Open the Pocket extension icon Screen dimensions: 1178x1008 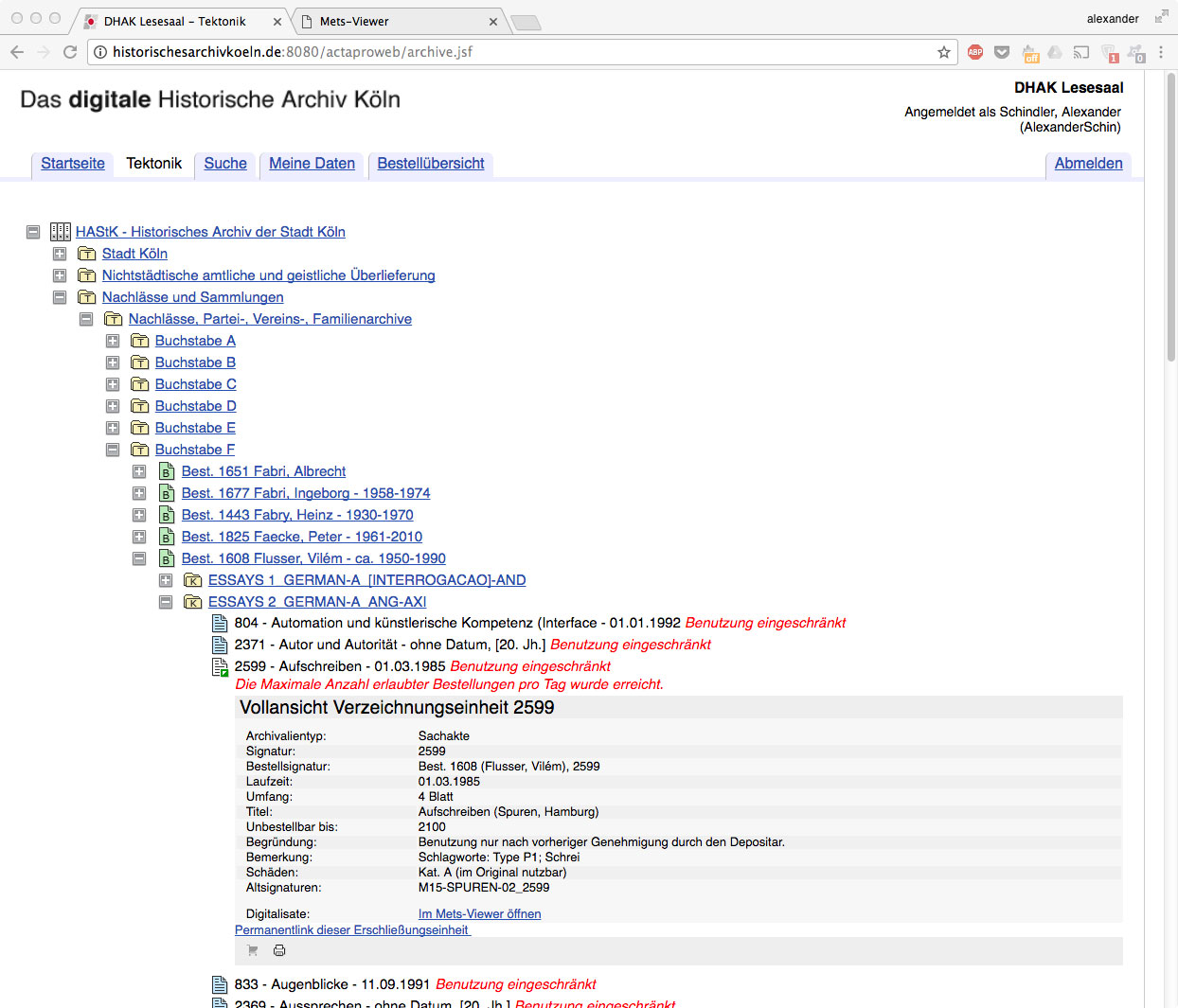(1002, 52)
